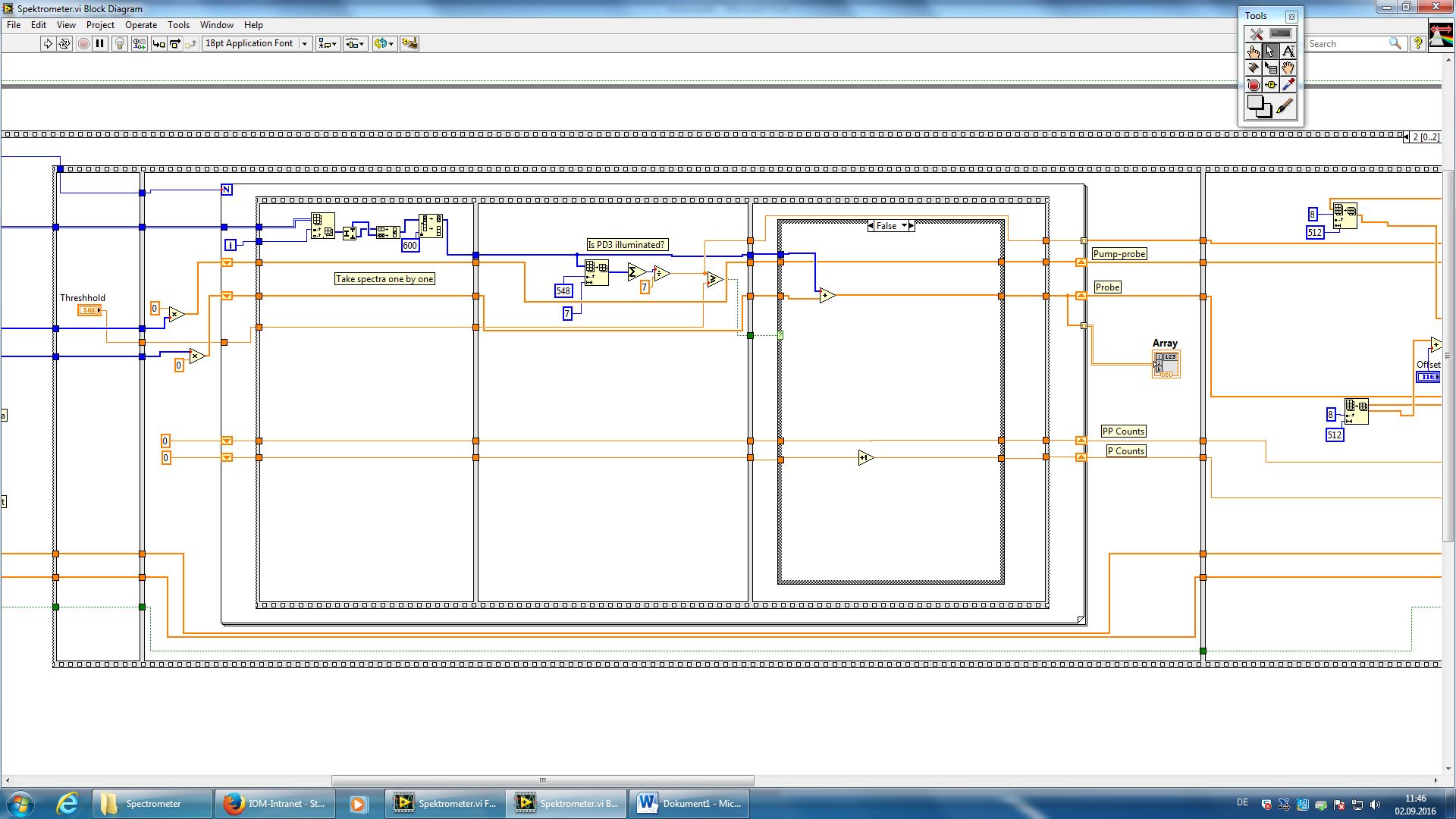Viewport: 1456px width, 819px height.
Task: Select the wiring spool tool
Action: click(x=1253, y=68)
